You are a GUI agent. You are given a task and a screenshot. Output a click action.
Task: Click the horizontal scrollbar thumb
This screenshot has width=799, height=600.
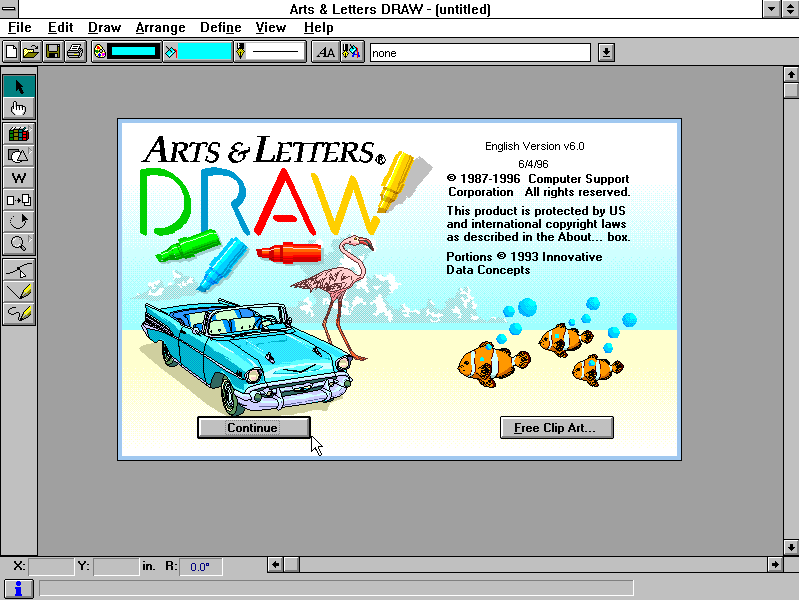[291, 564]
